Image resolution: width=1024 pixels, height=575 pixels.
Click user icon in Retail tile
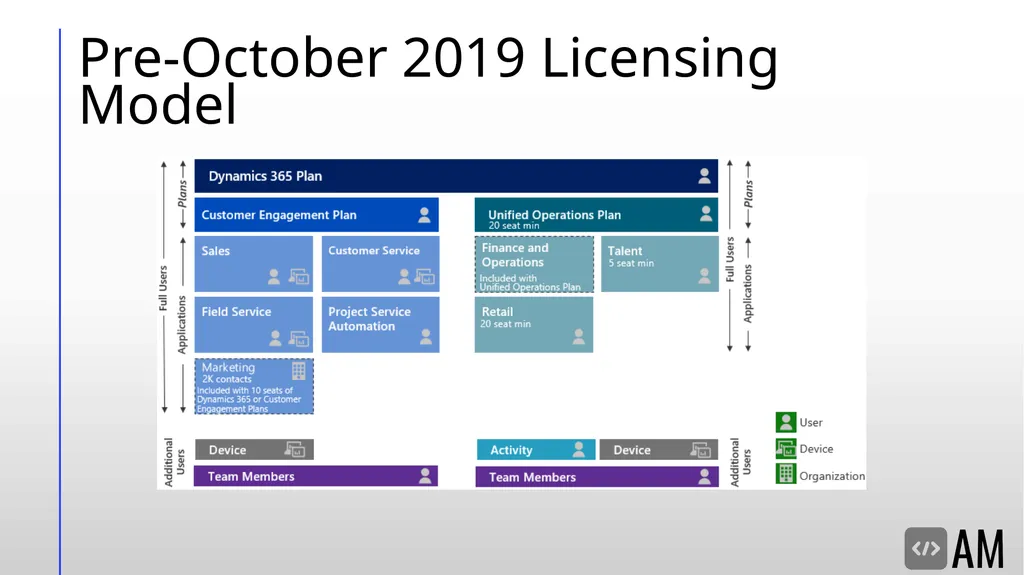[579, 337]
